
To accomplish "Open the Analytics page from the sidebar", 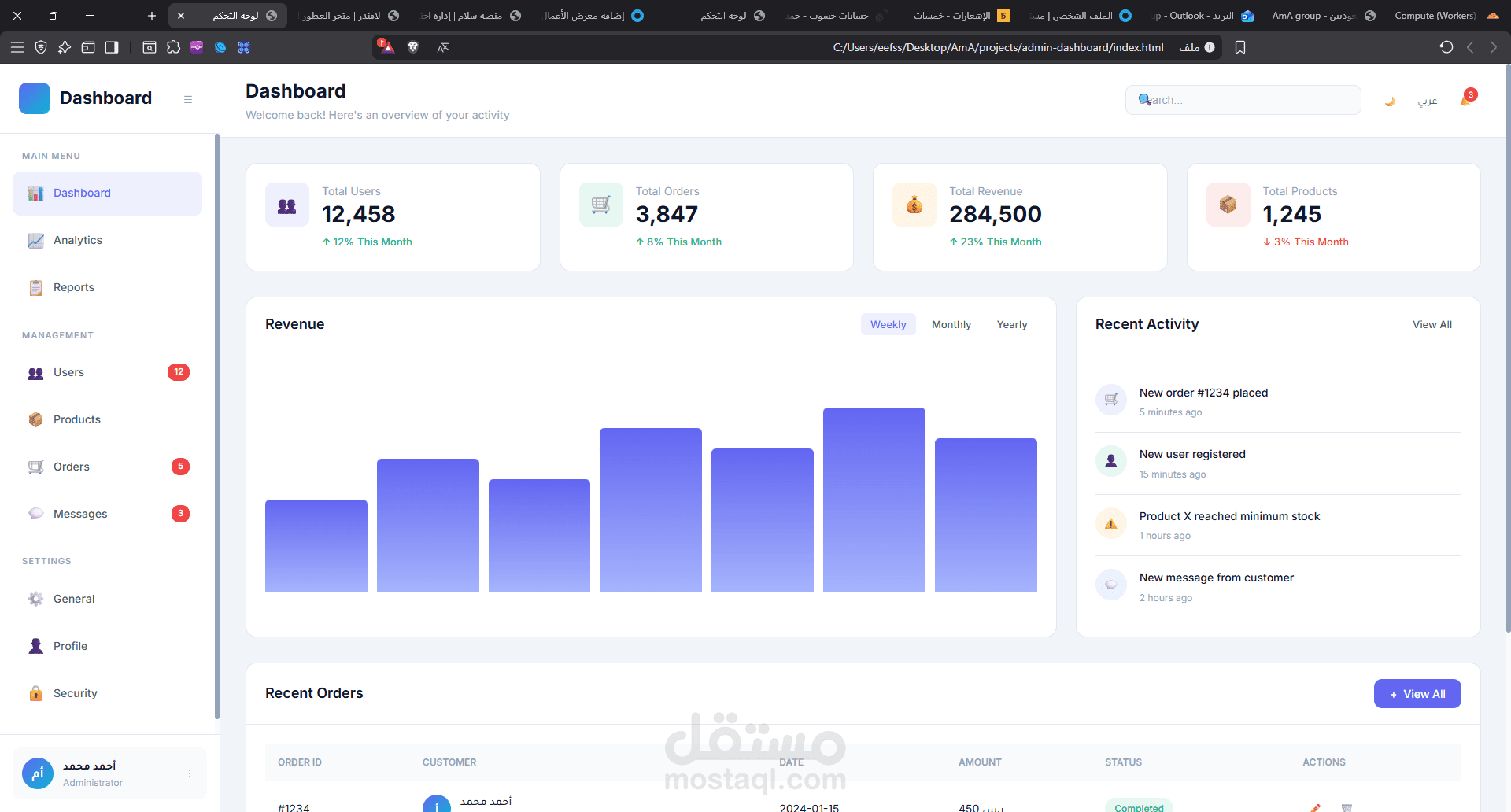I will (107, 240).
